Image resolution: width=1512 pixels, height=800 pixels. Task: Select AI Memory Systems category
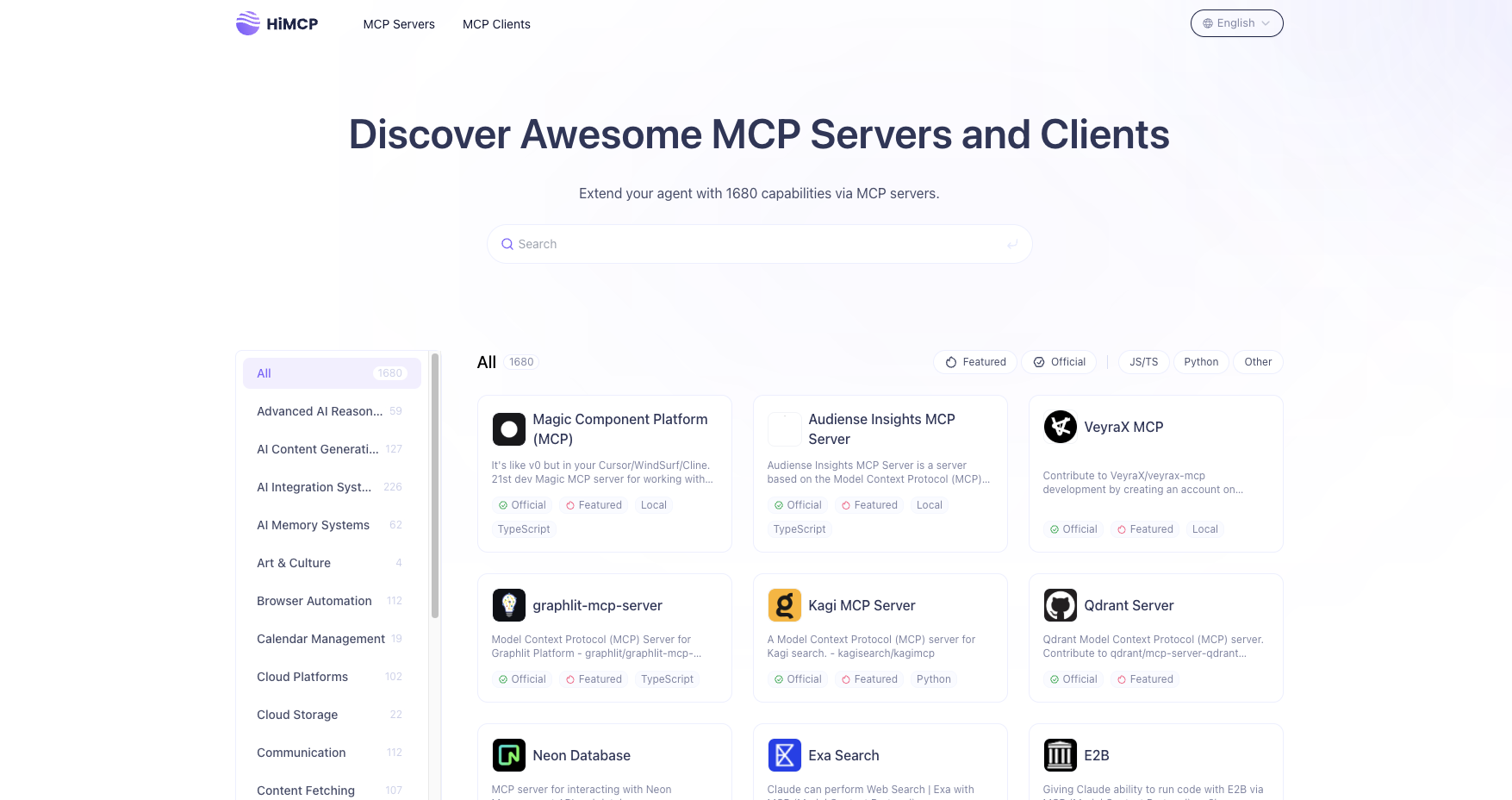(332, 525)
